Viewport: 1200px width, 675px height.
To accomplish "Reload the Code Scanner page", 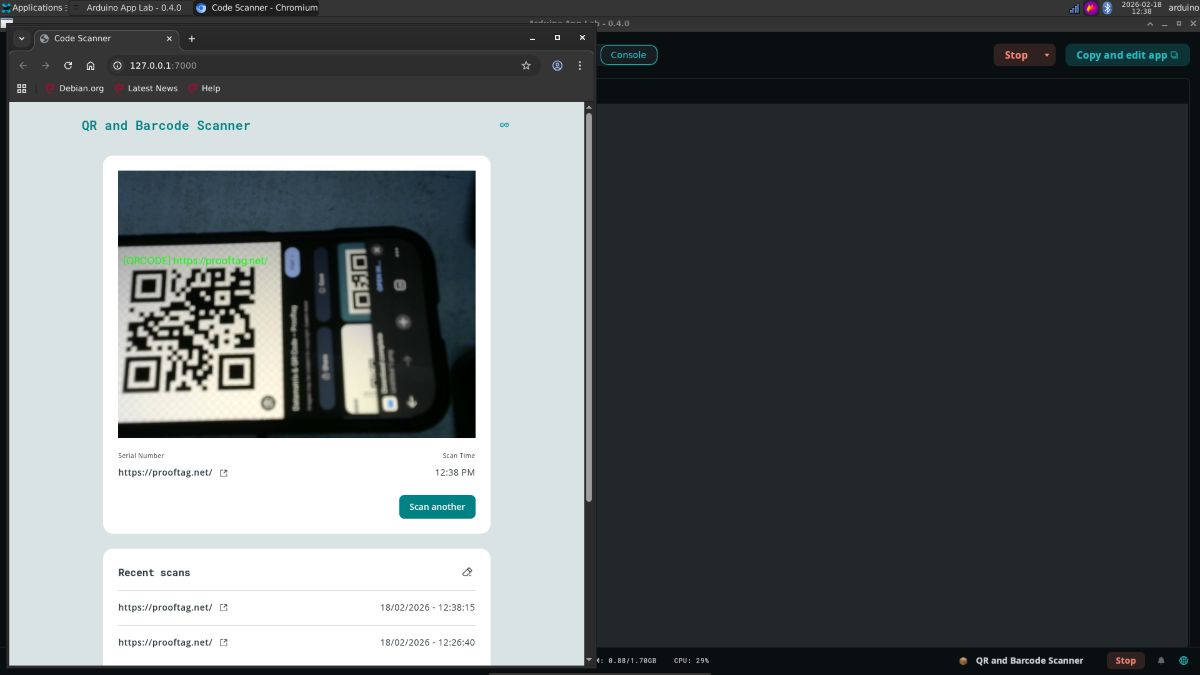I will click(68, 65).
